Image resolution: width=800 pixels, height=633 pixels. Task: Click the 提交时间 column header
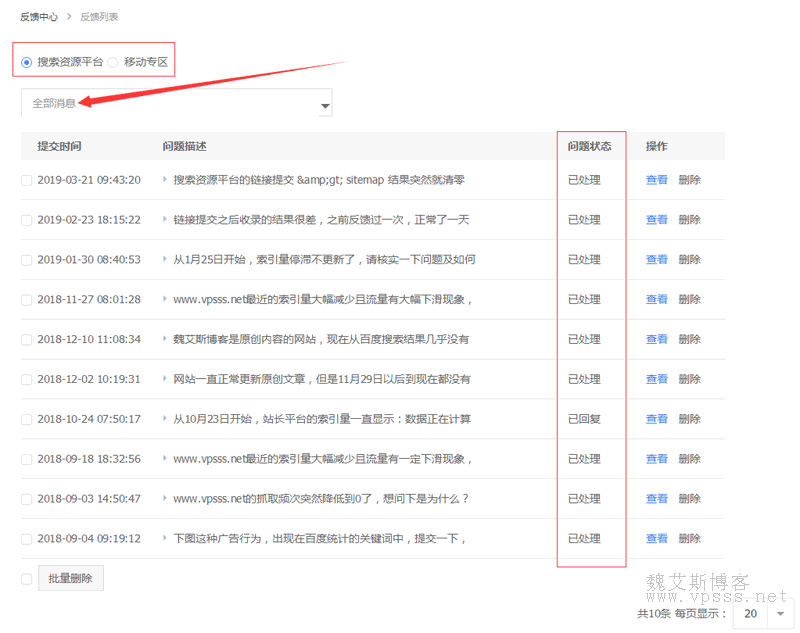(x=59, y=146)
